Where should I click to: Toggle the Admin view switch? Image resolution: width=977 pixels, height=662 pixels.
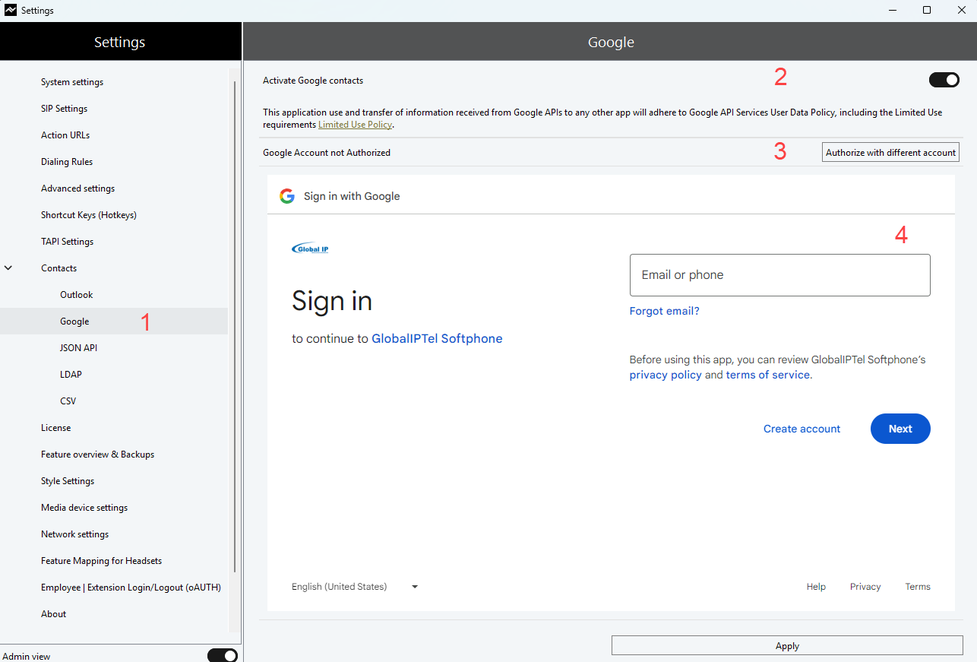222,655
